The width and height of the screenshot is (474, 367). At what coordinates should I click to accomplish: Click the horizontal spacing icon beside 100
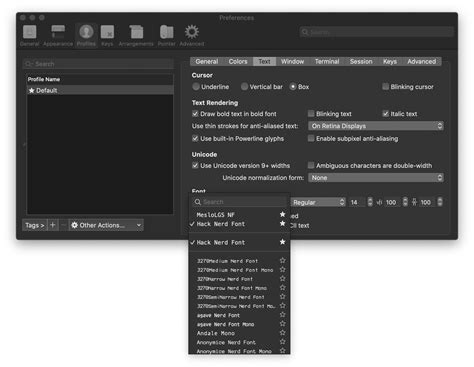point(379,202)
